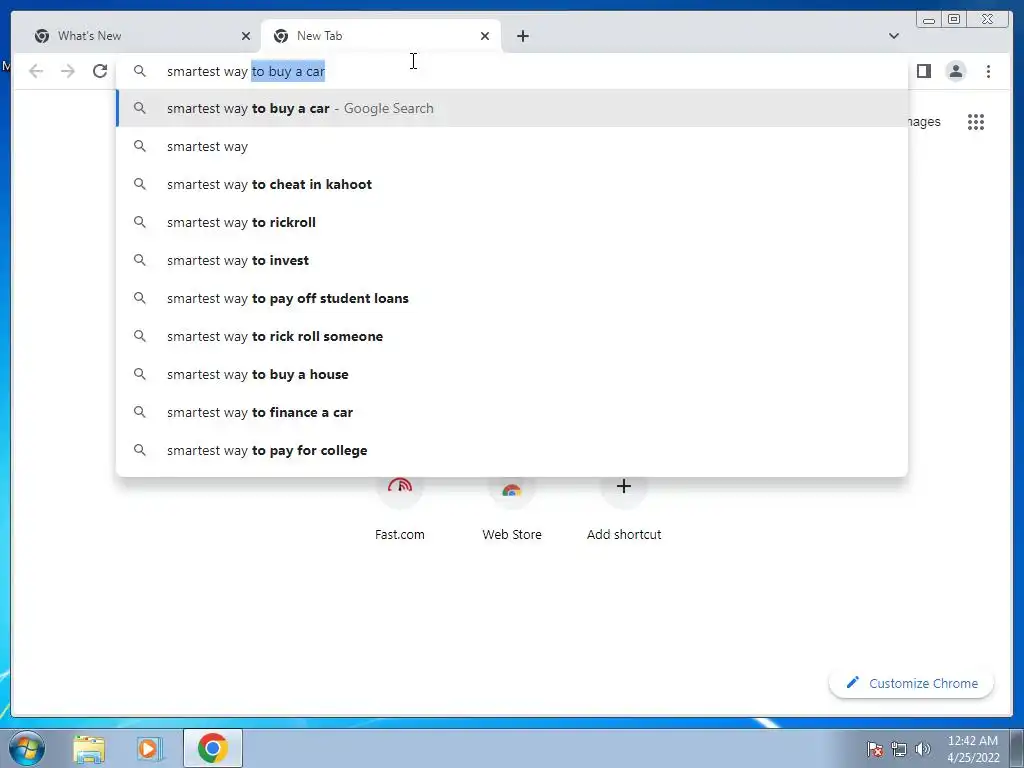The image size is (1024, 768).
Task: Reload the page with refresh icon
Action: click(100, 71)
